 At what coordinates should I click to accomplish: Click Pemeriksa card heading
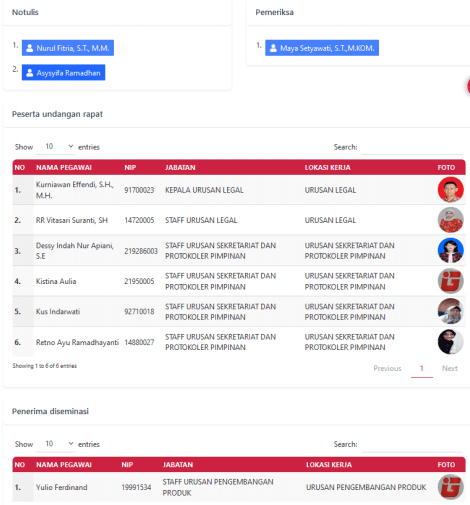click(274, 12)
